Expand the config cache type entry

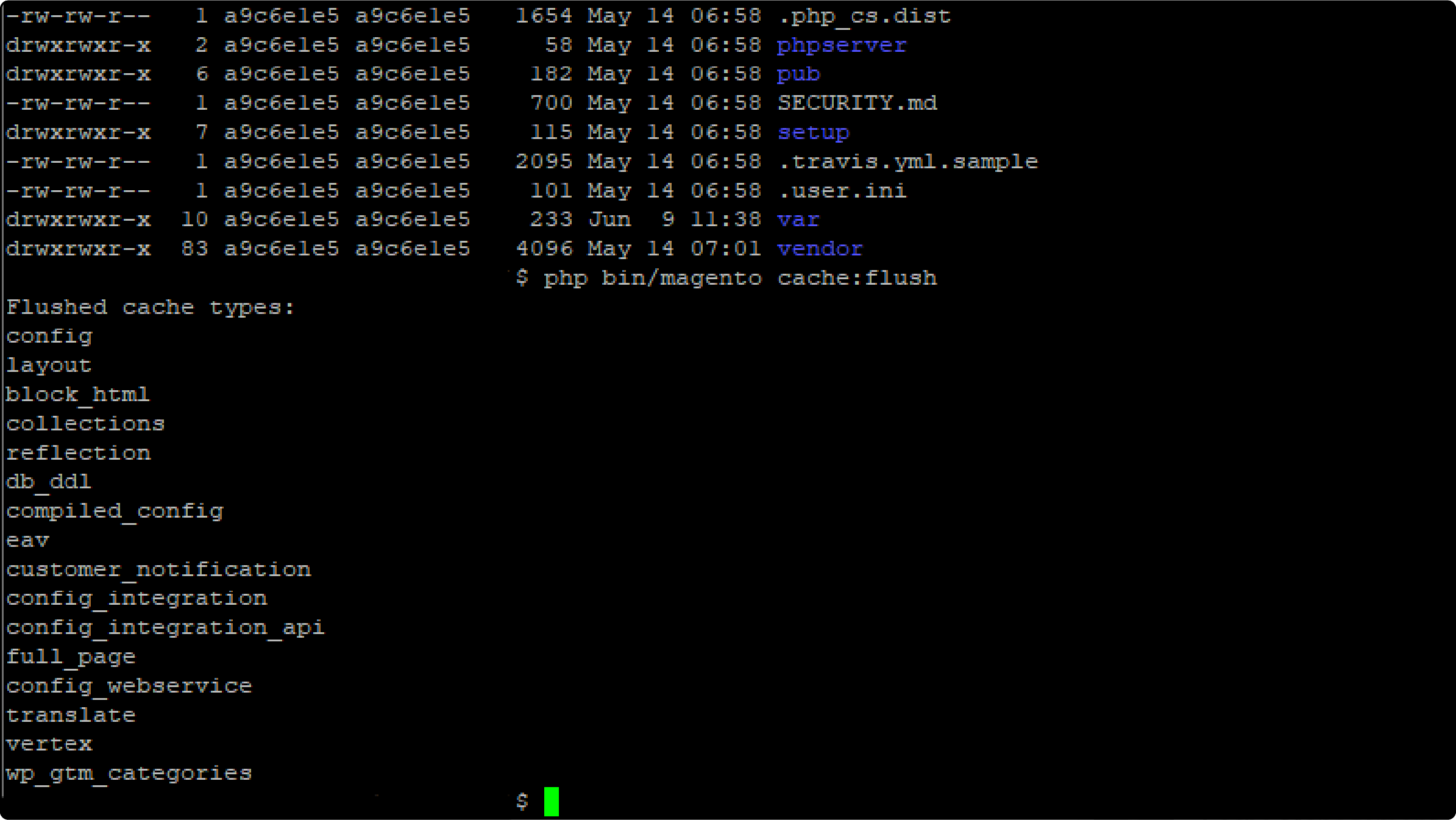point(50,335)
